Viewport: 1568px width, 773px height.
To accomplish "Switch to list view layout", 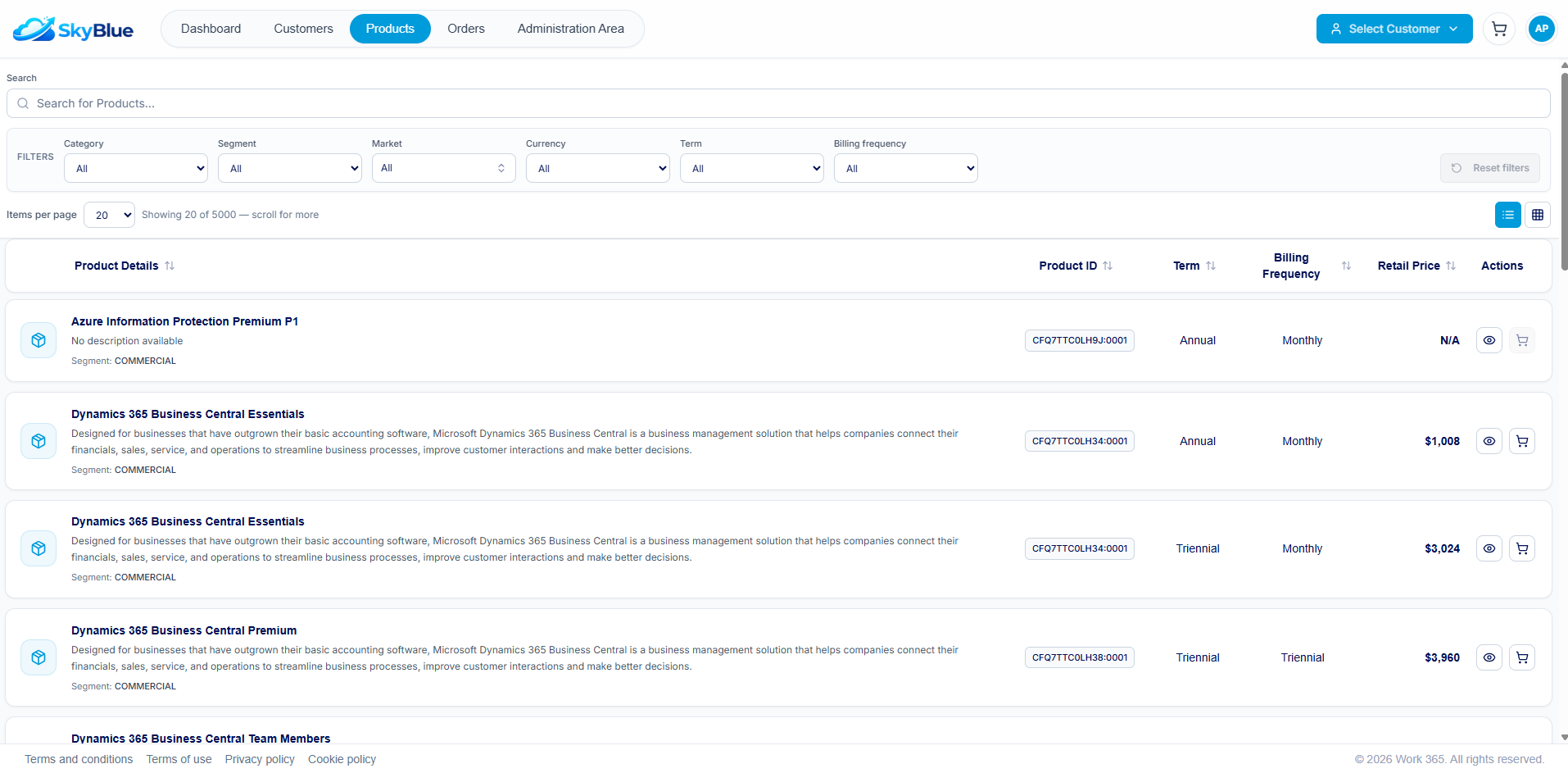I will 1507,215.
